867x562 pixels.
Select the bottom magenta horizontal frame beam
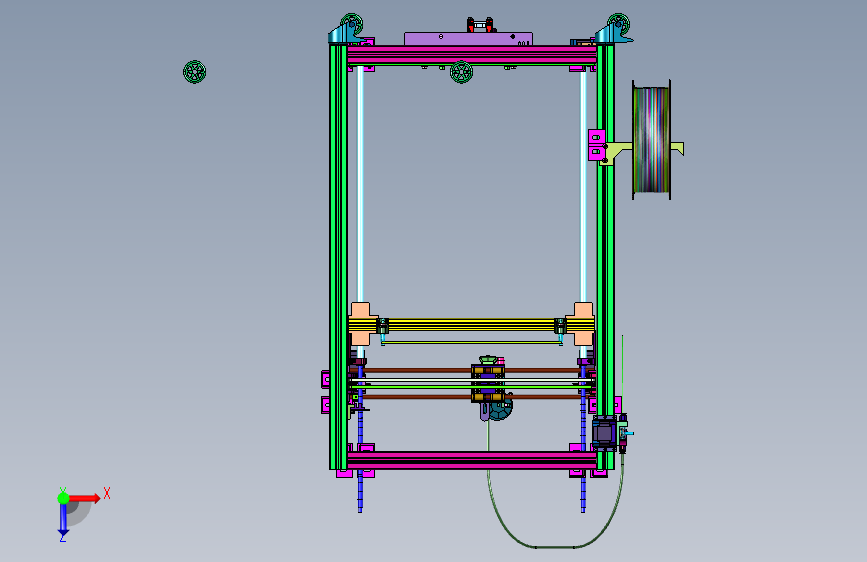[472, 460]
